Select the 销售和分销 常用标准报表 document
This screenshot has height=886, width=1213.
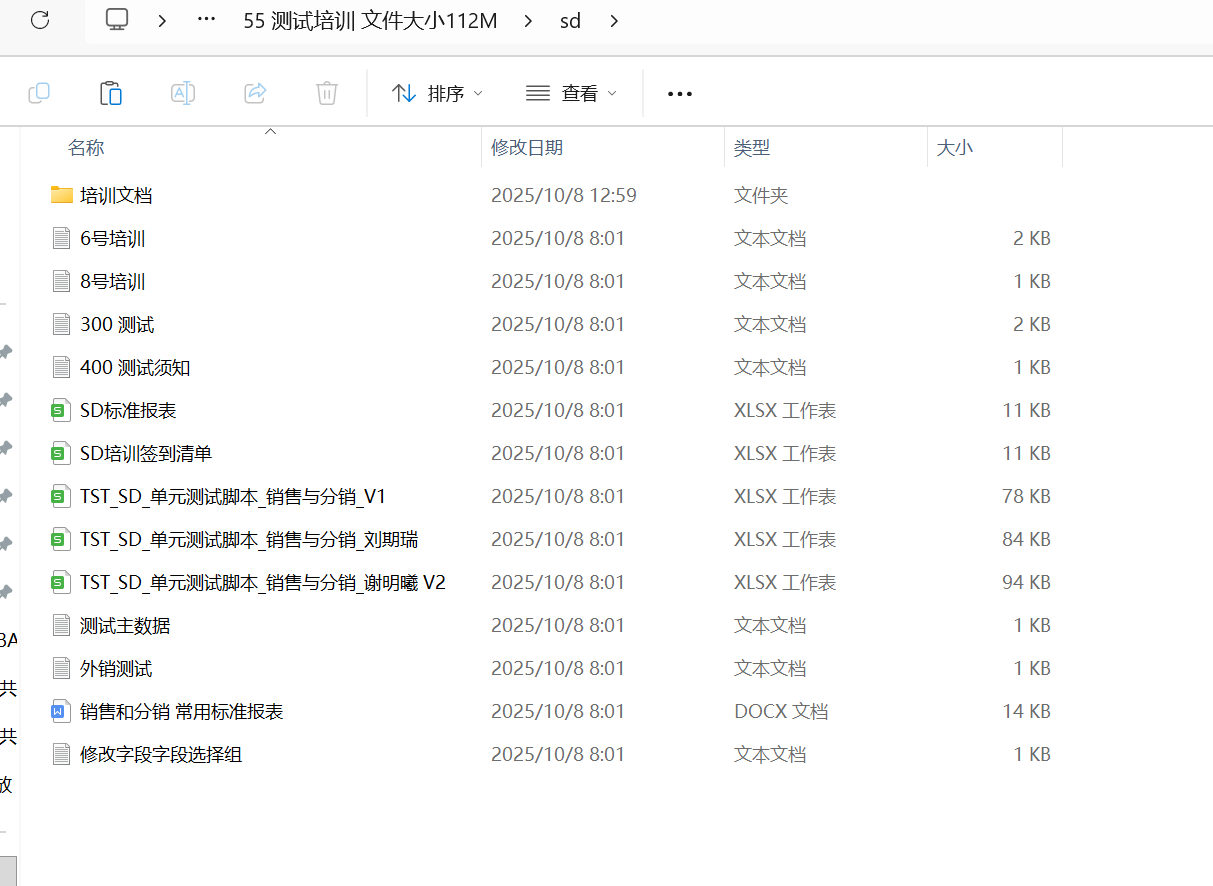[181, 711]
